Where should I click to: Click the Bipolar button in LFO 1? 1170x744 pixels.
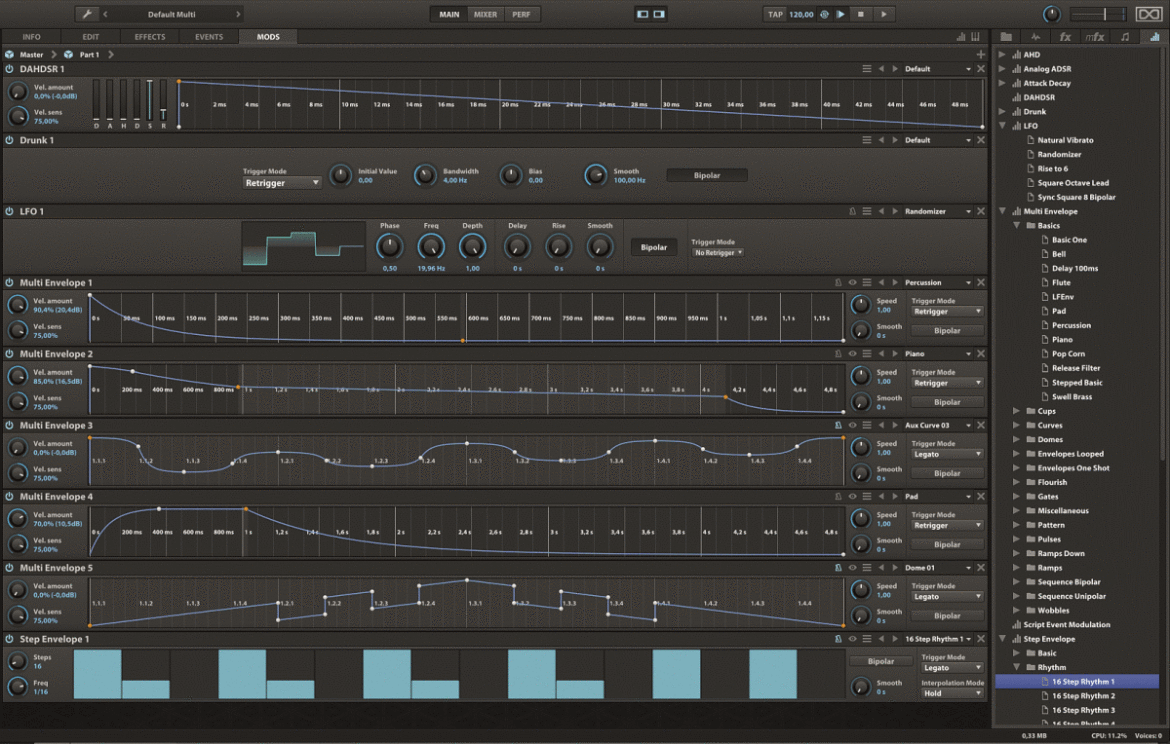654,247
